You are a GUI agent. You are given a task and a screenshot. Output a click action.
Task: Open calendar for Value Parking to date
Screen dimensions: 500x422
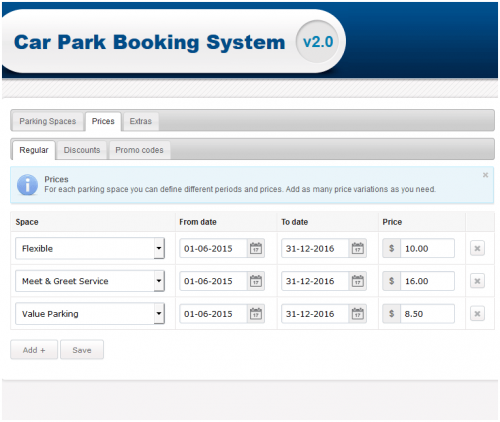(358, 314)
